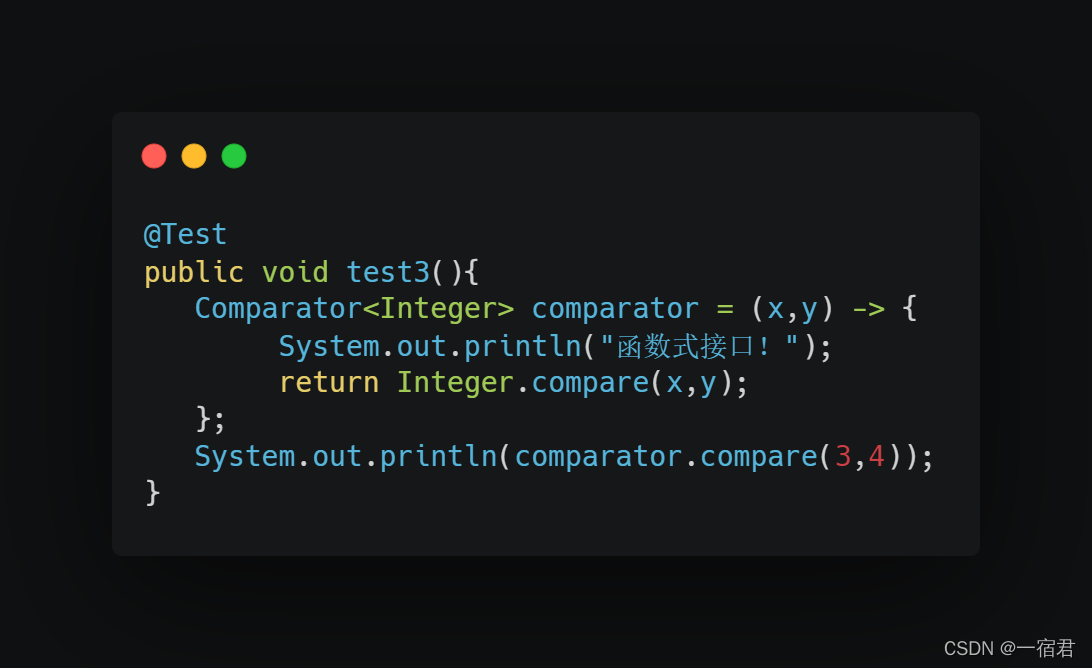The height and width of the screenshot is (668, 1092).
Task: Click the number 3 argument
Action: (x=843, y=457)
